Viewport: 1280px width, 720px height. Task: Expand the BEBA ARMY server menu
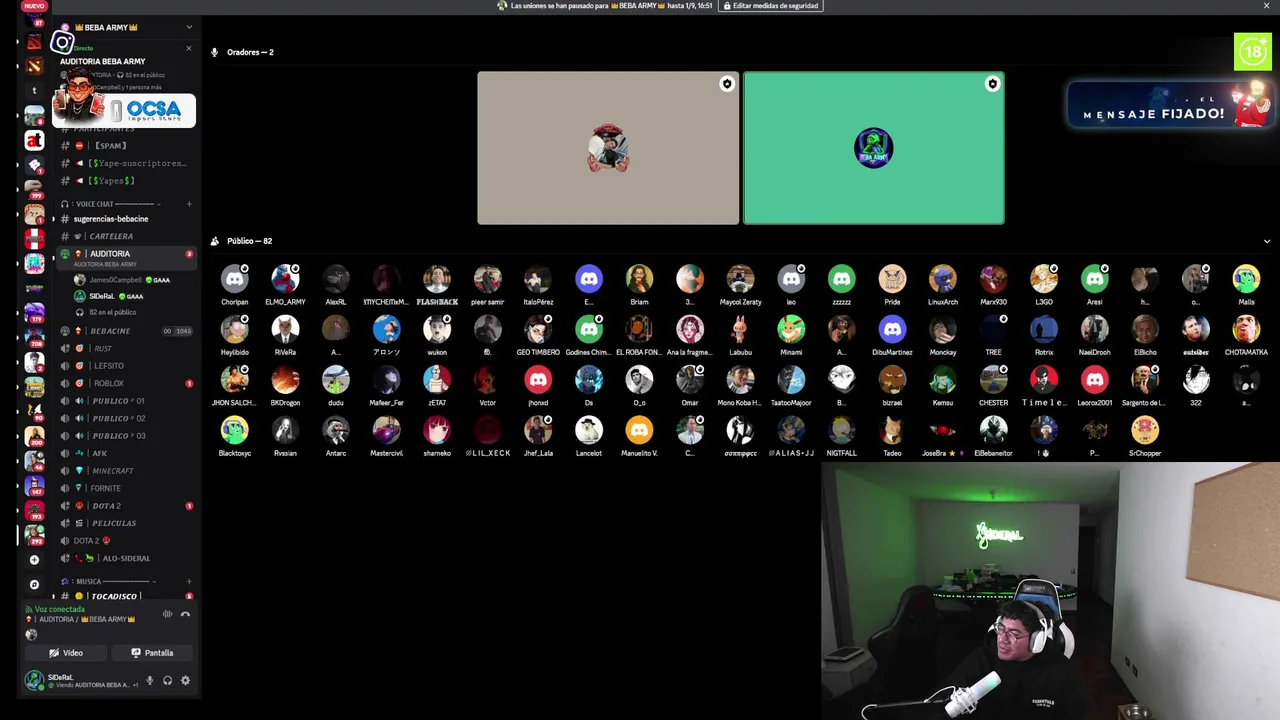point(189,27)
